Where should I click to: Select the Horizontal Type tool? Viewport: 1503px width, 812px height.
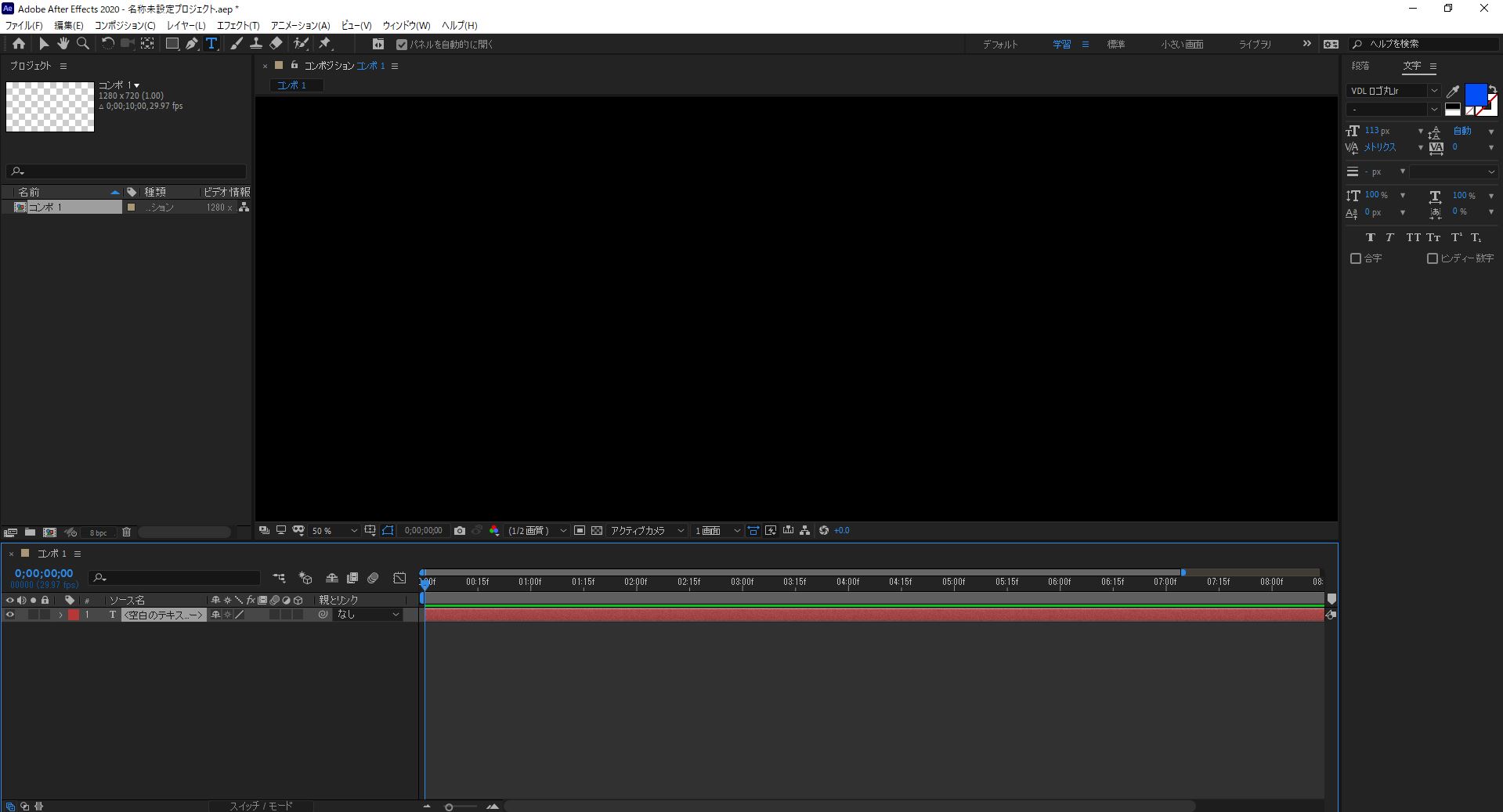[x=211, y=44]
